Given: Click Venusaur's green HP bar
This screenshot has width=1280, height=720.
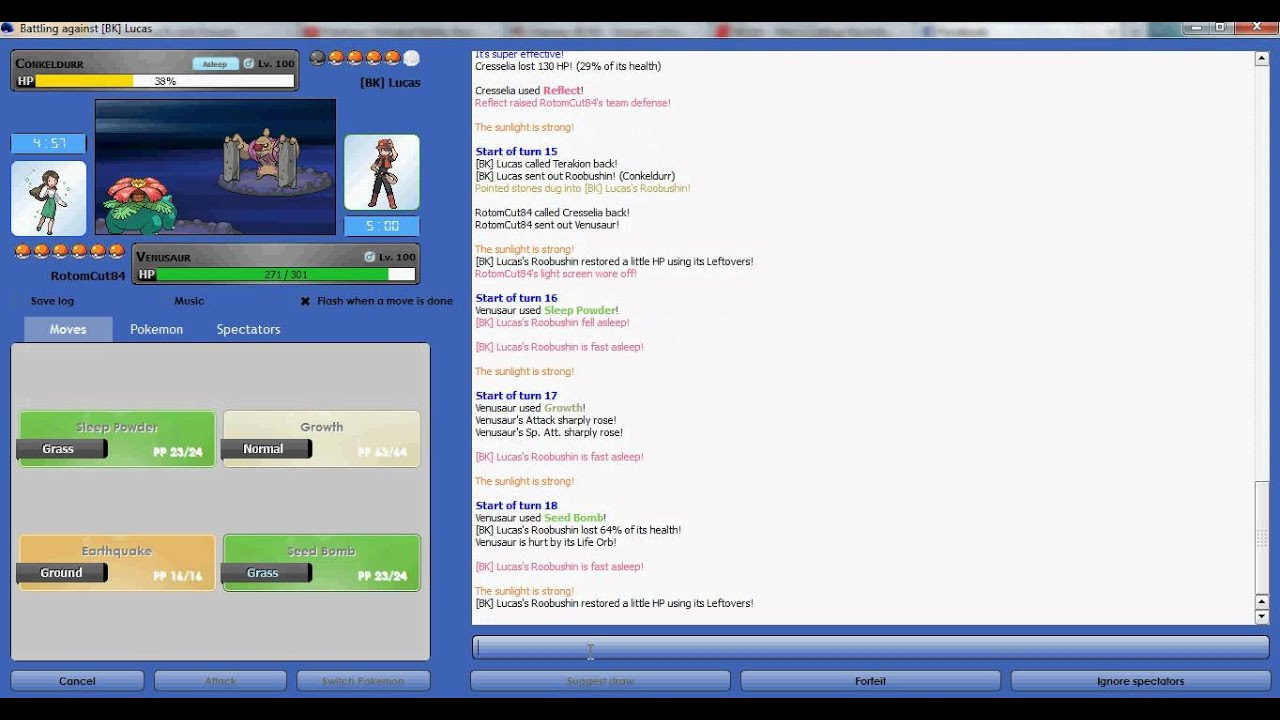Looking at the screenshot, I should [273, 274].
